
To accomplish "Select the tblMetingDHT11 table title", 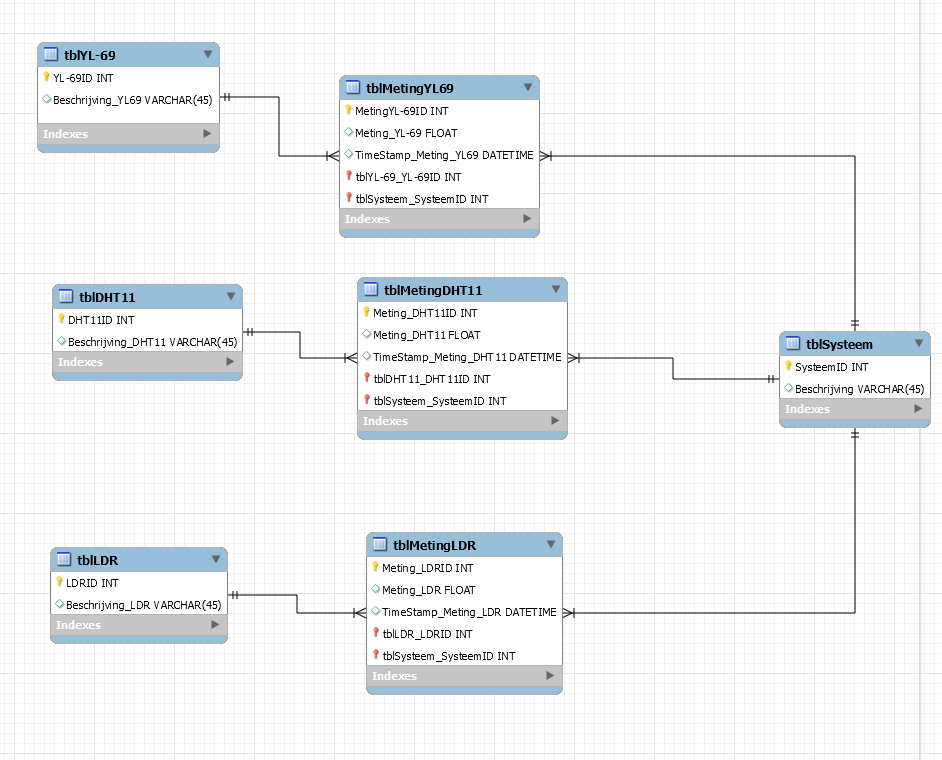I will (x=433, y=290).
